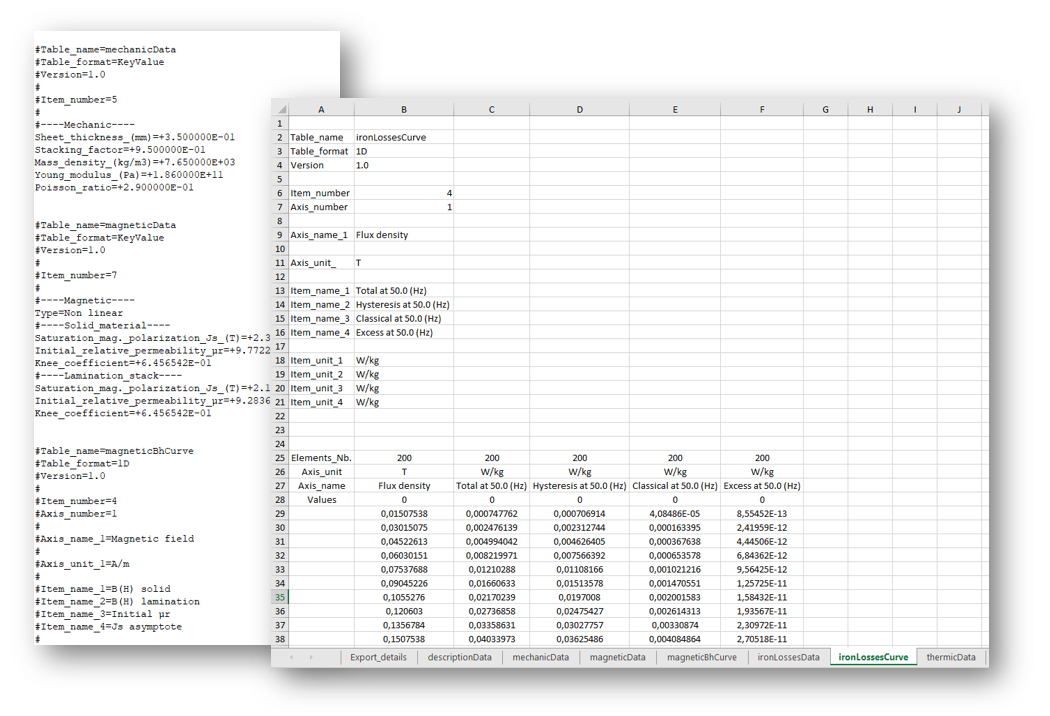
Task: Select column G header
Action: [x=825, y=109]
